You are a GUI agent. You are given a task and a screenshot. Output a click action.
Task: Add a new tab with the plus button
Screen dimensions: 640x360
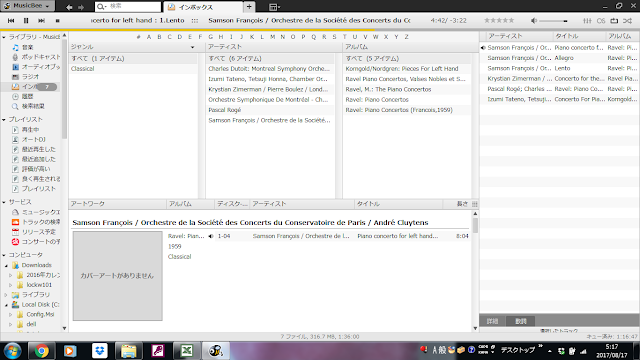point(249,7)
